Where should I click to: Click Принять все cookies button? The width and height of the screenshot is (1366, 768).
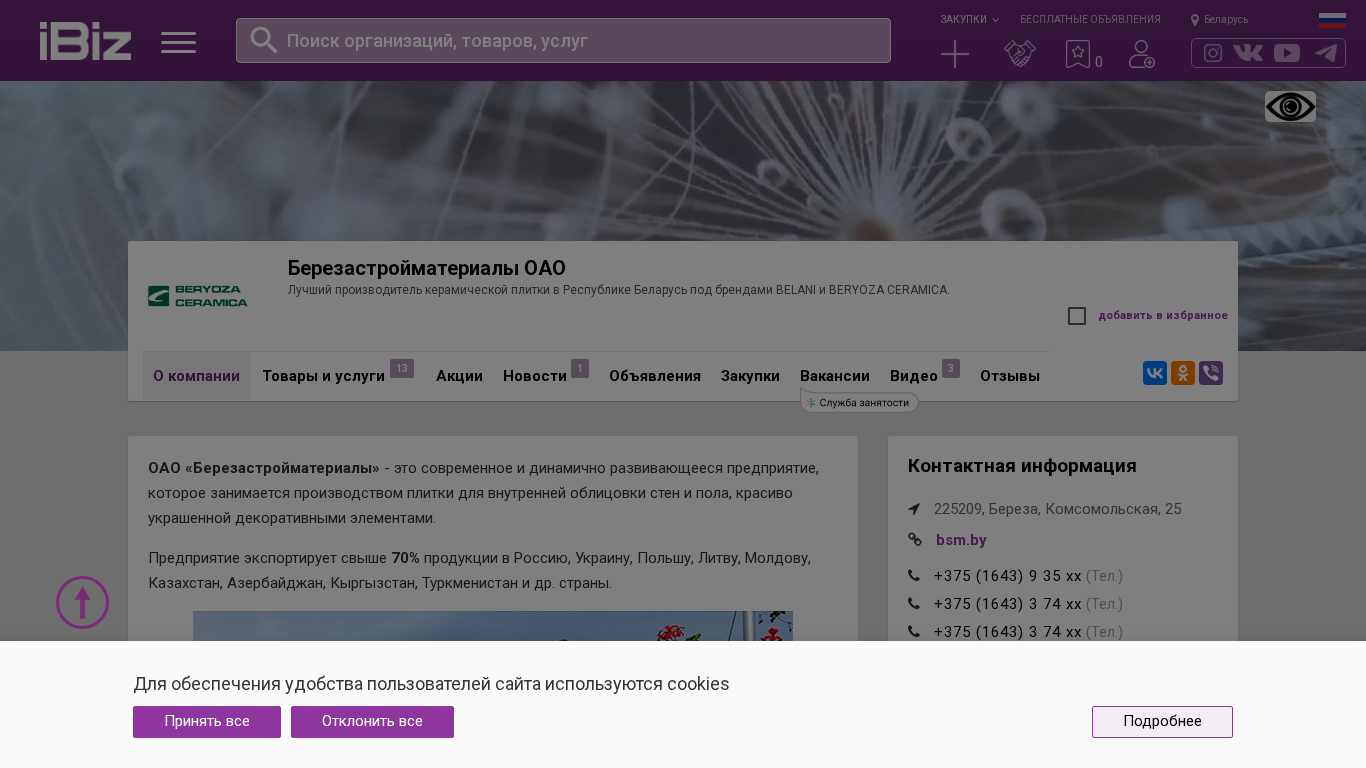click(x=207, y=722)
